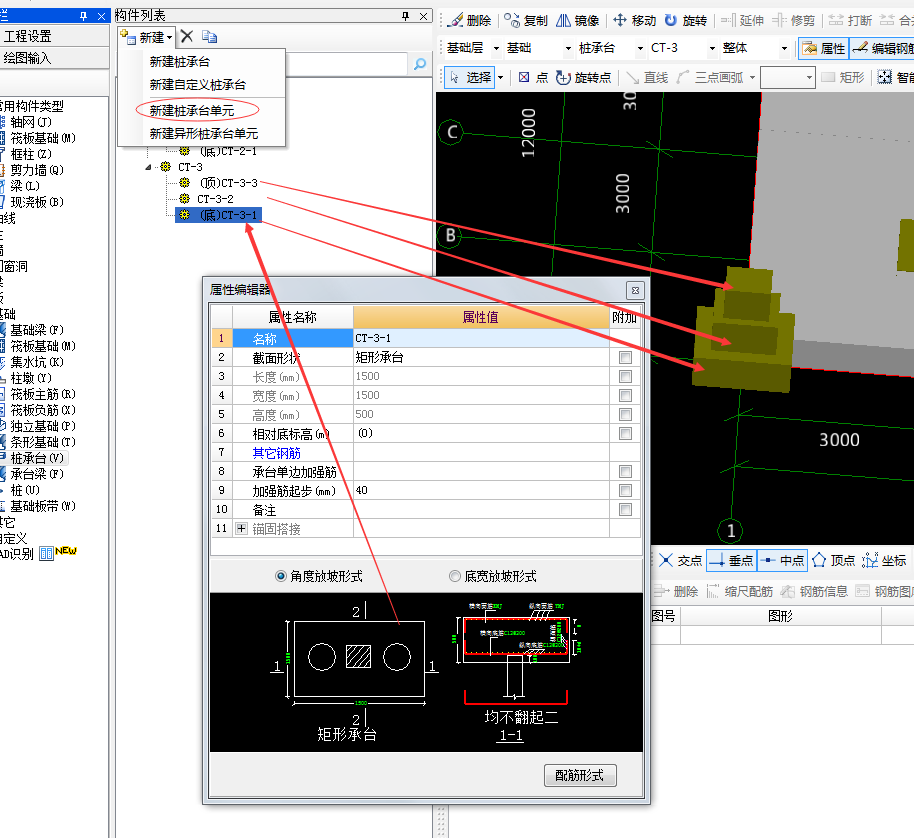Toggle 坐标 coordinate snap
The height and width of the screenshot is (838, 914).
(x=884, y=561)
